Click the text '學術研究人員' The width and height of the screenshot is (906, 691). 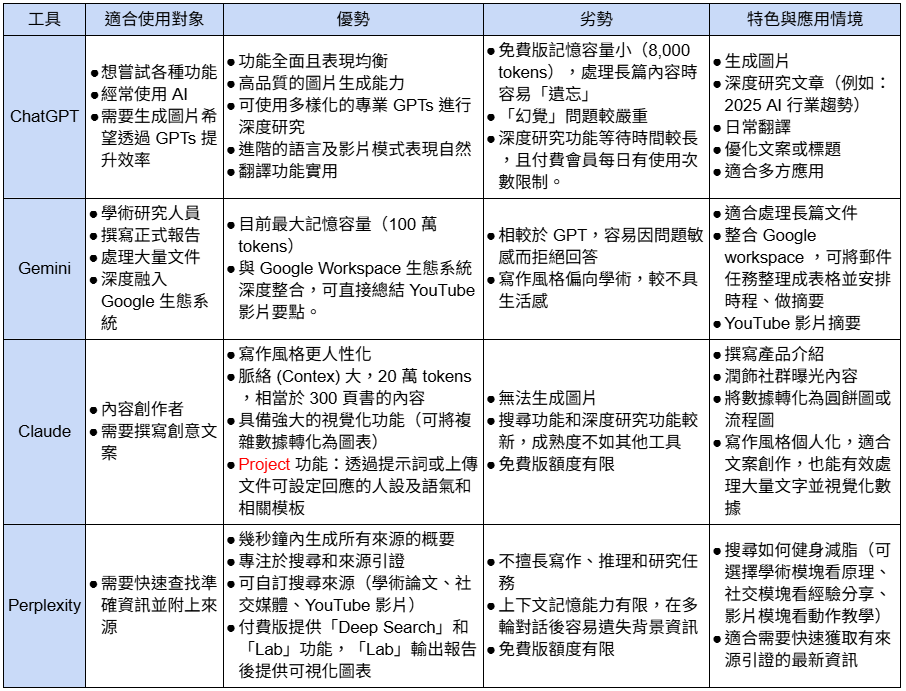coord(150,213)
